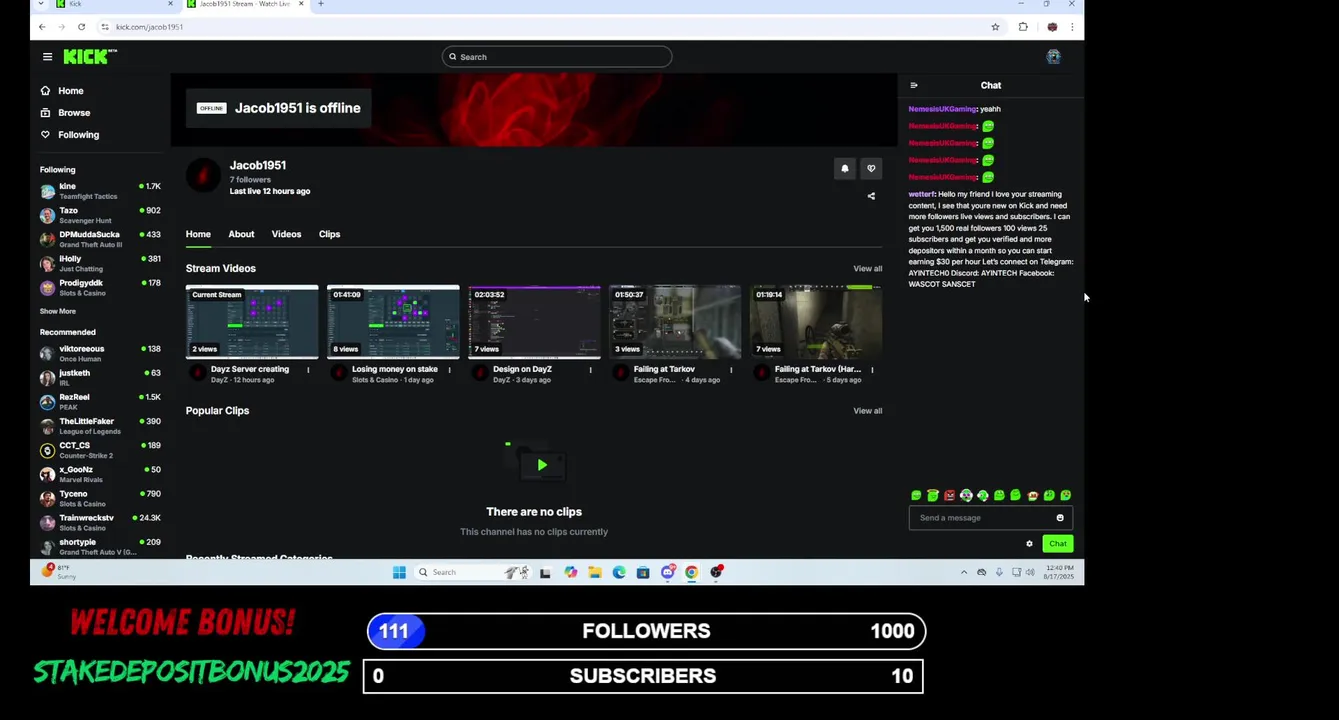
Task: Open Microsoft Edge from taskbar
Action: [x=619, y=573]
